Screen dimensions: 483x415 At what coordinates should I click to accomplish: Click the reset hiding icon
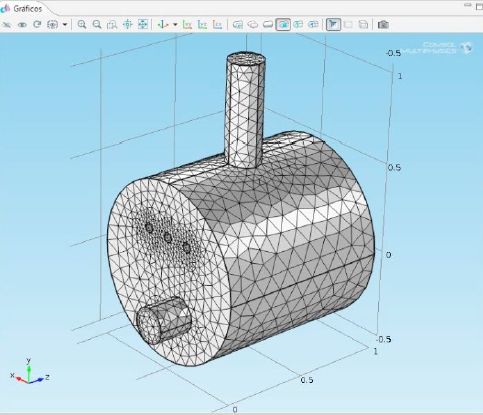[x=37, y=24]
